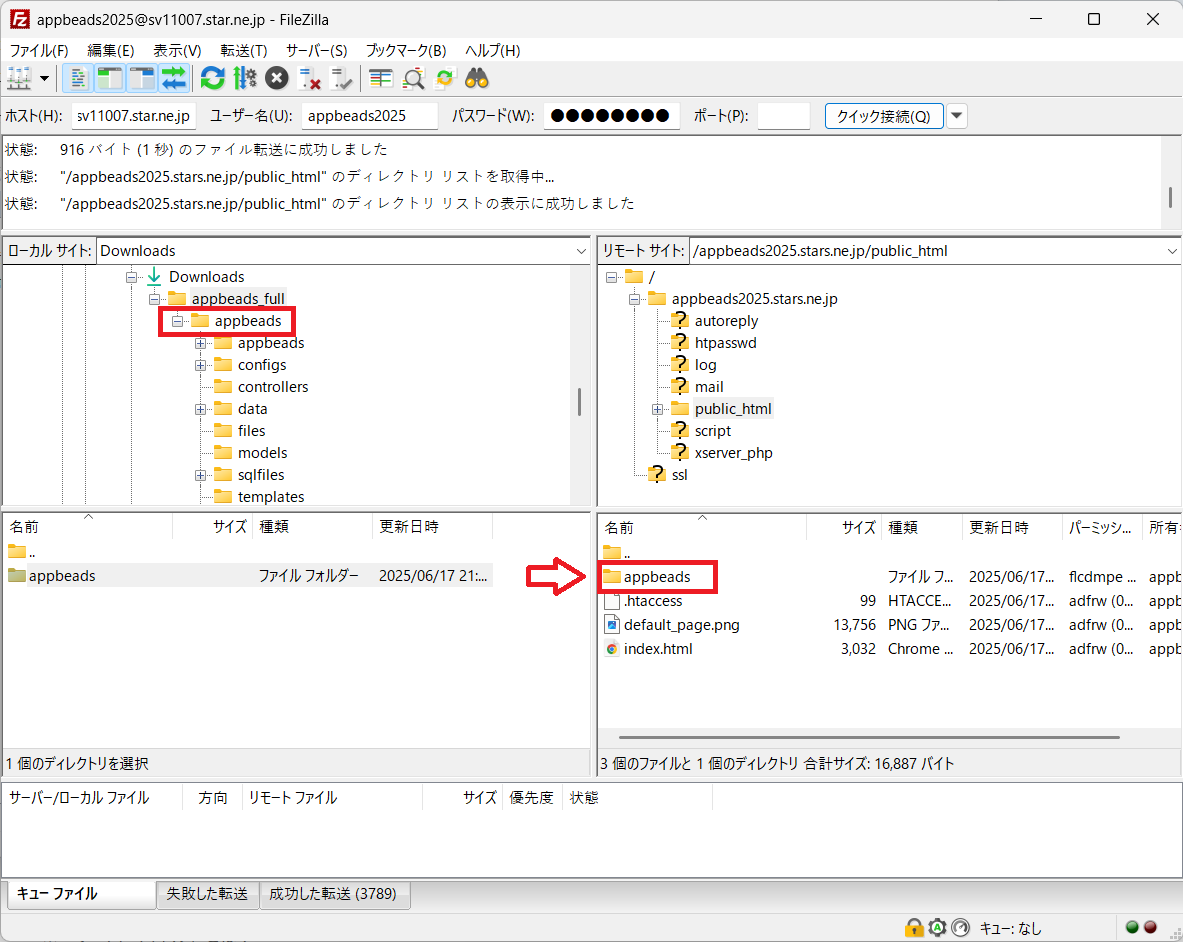Click the encryption lock status icon
Image resolution: width=1183 pixels, height=942 pixels.
tap(914, 928)
